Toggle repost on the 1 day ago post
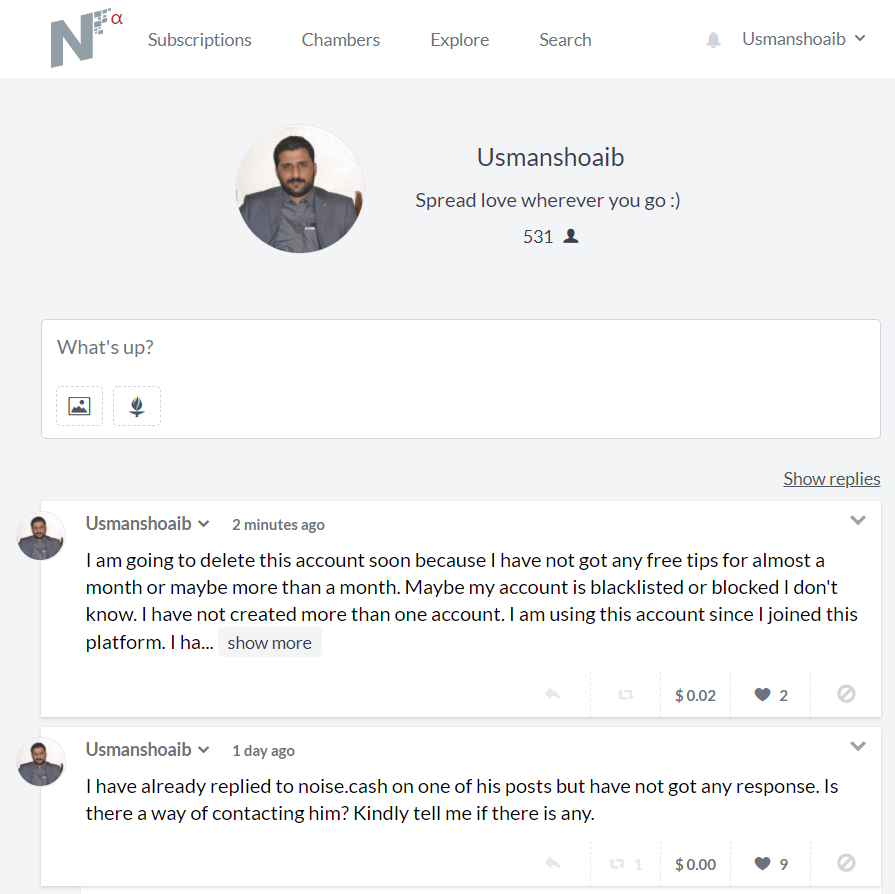This screenshot has height=894, width=895. [617, 863]
